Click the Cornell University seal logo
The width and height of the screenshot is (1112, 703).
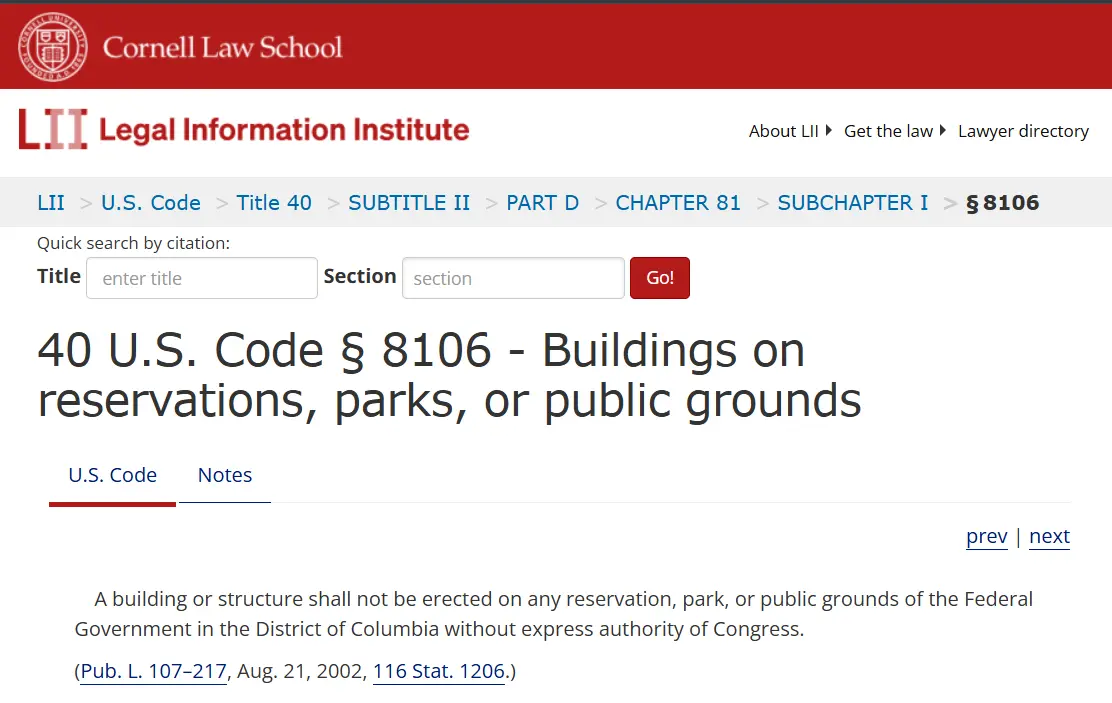pos(54,46)
